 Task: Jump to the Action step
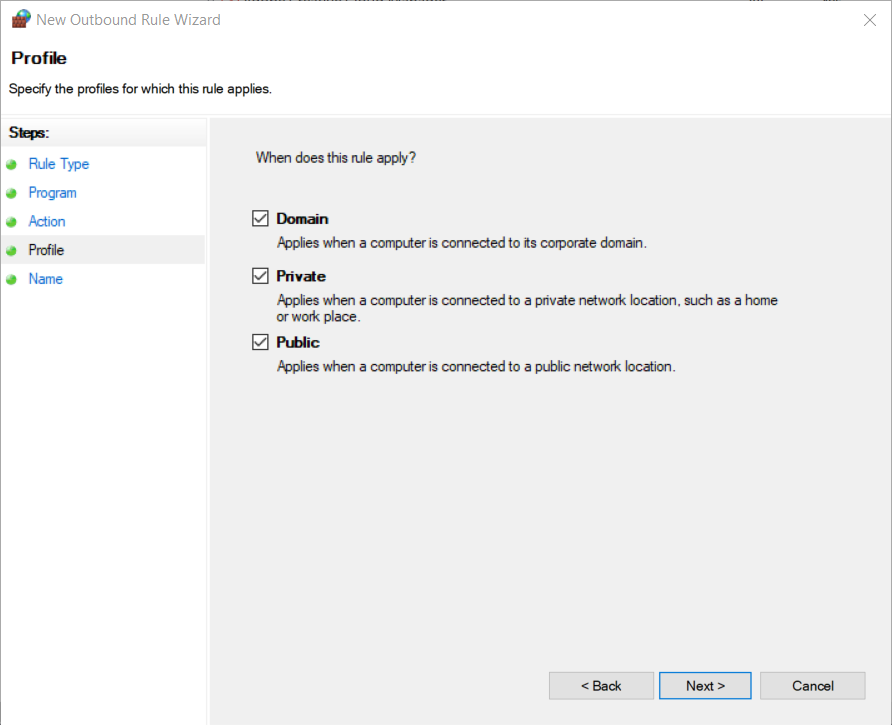click(x=47, y=221)
